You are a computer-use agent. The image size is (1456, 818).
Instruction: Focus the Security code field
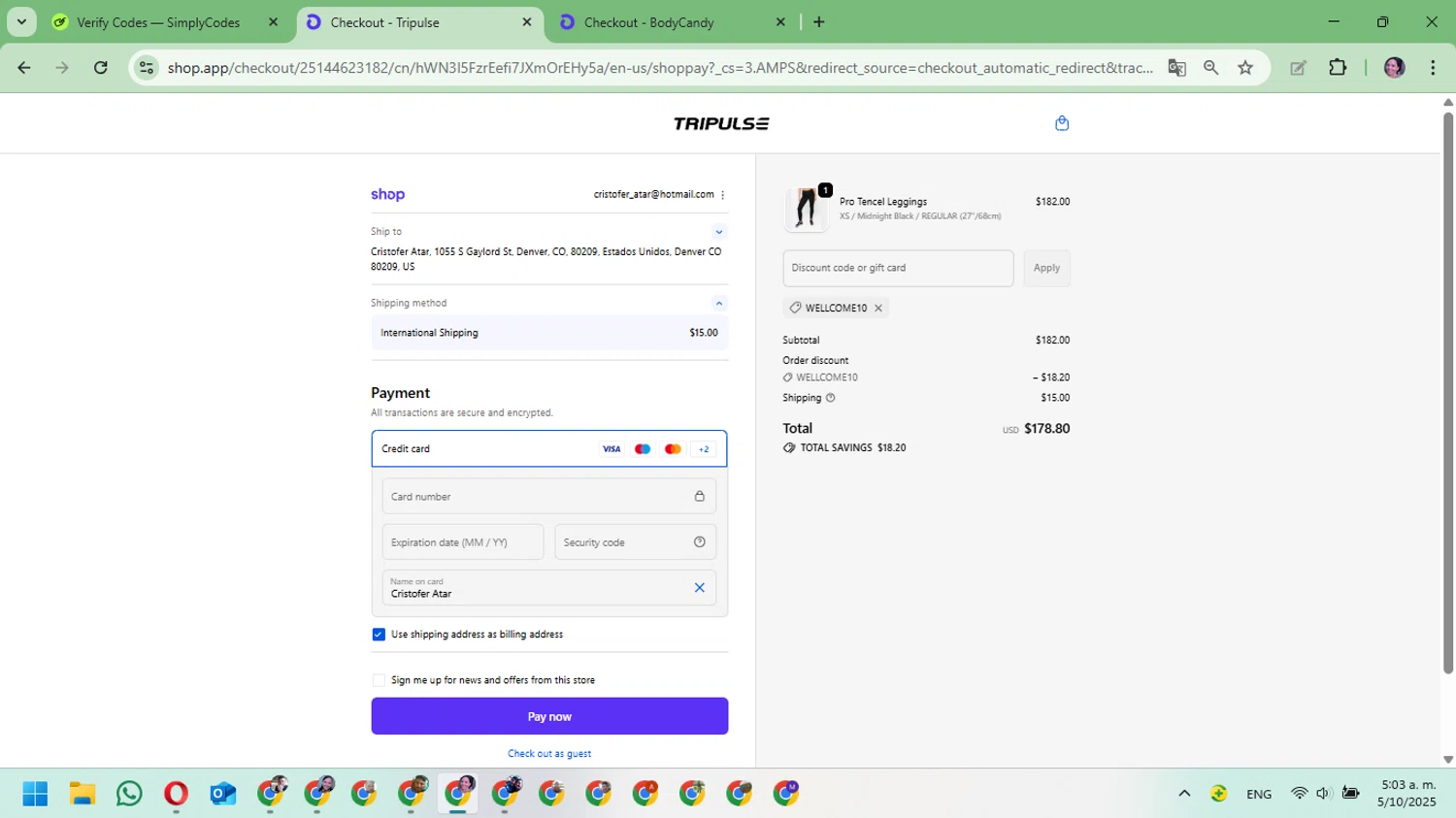(x=635, y=542)
